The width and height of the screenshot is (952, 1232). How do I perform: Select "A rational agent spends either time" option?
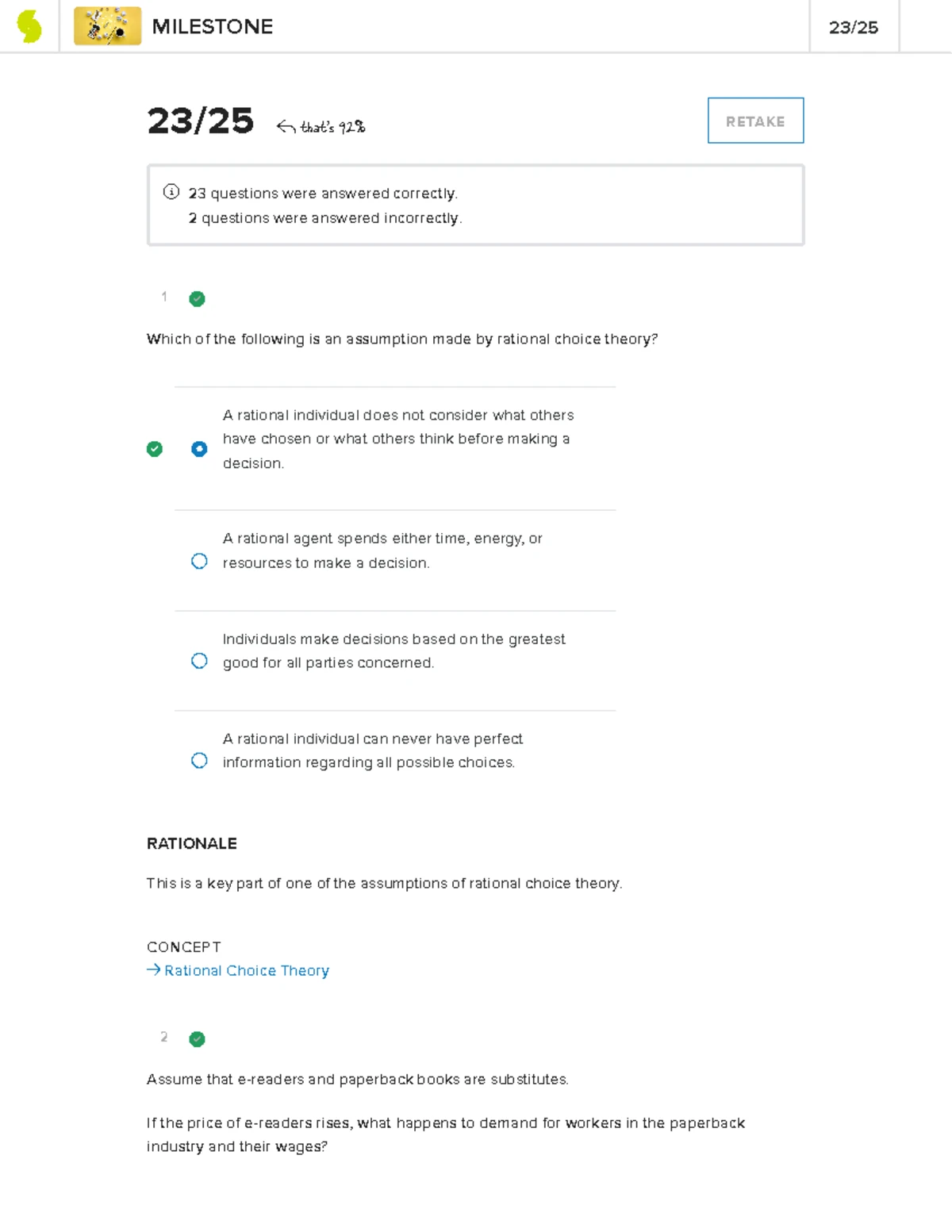click(199, 562)
